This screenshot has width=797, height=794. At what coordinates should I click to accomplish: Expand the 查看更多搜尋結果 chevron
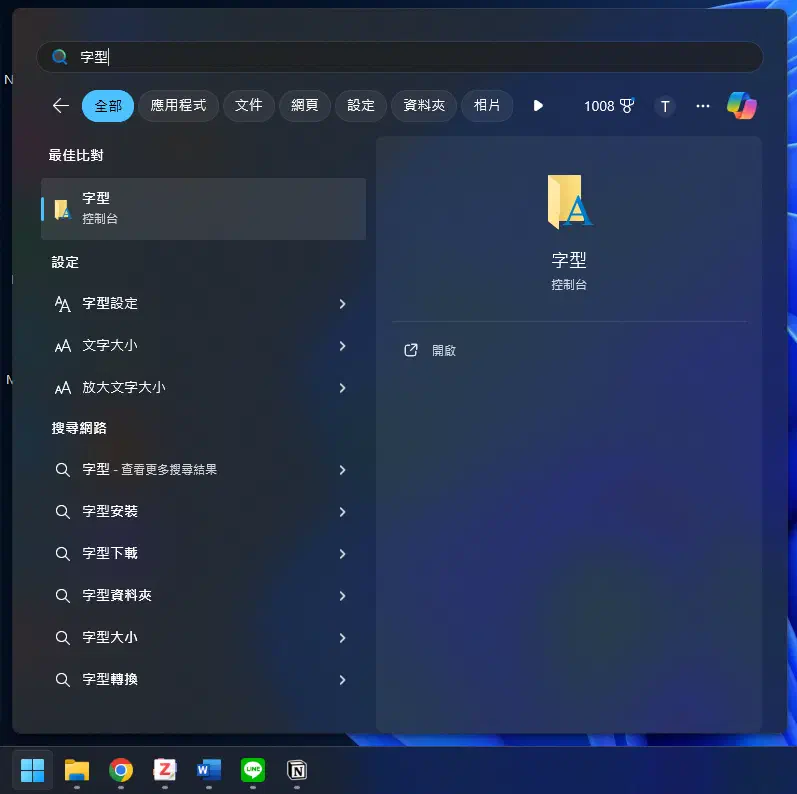click(x=342, y=470)
